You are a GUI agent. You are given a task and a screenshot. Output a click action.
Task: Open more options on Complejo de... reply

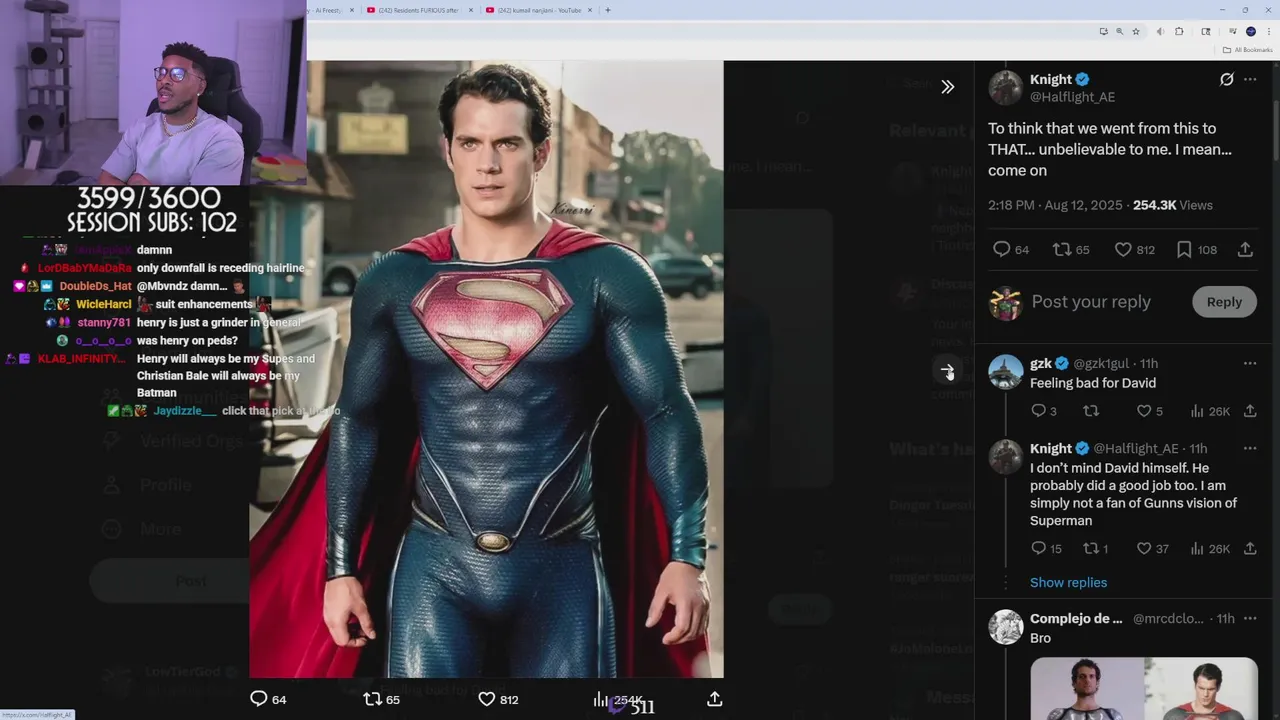click(x=1250, y=619)
